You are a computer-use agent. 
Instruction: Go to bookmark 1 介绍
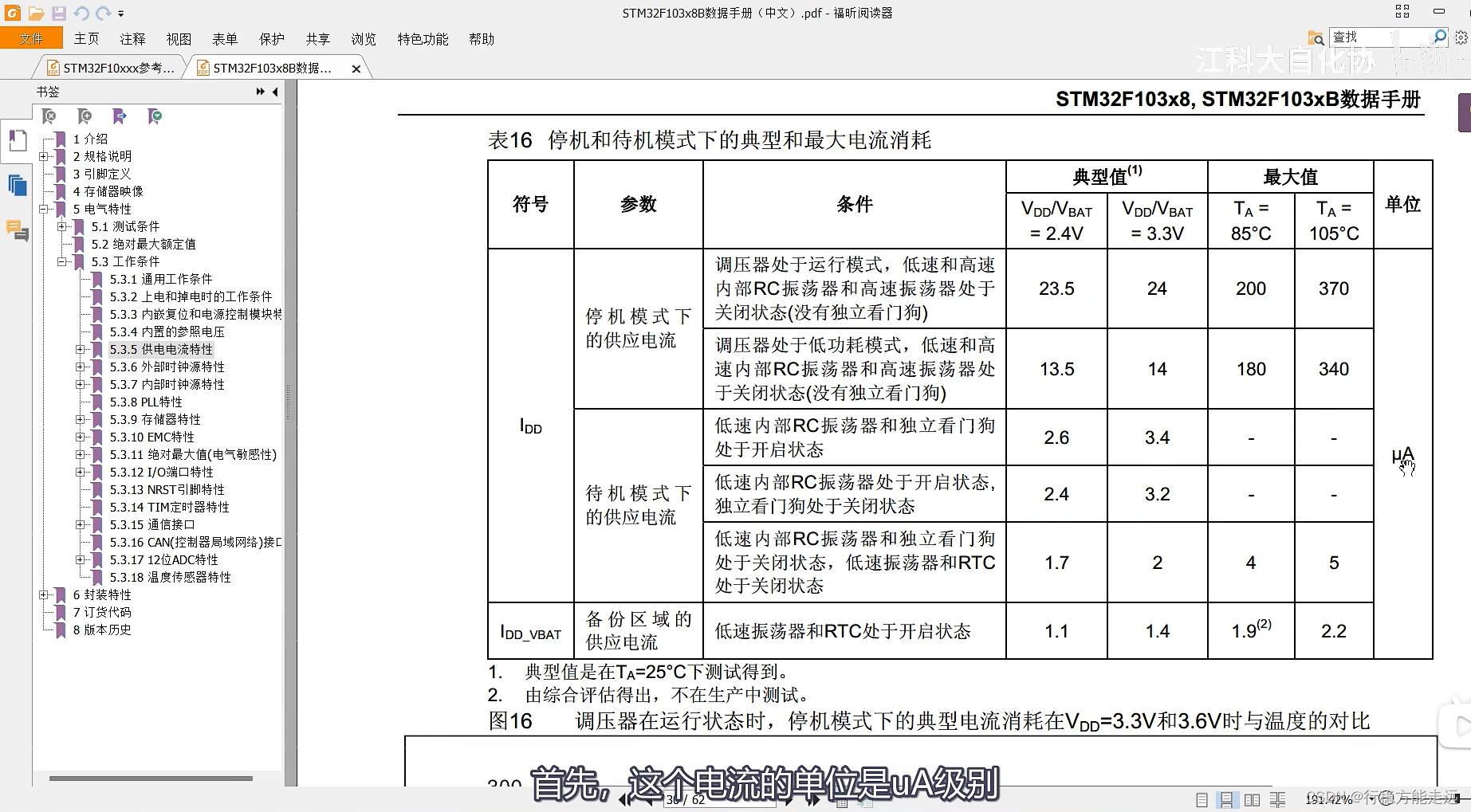[90, 139]
